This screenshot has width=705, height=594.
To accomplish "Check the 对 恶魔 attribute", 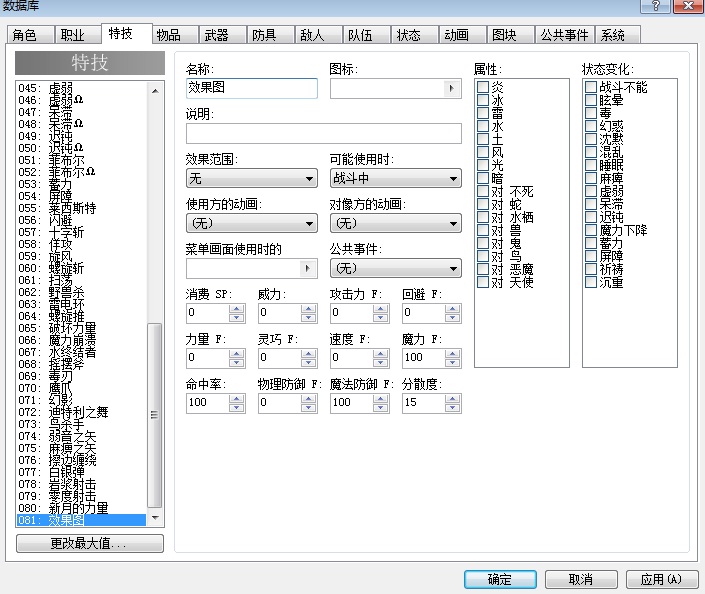I will pos(483,269).
